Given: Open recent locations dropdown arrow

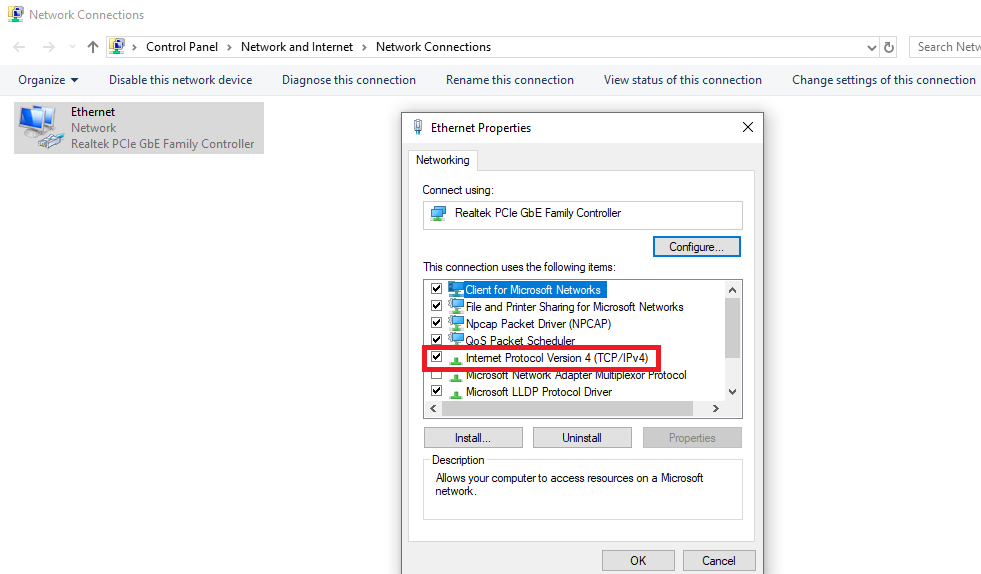Looking at the screenshot, I should click(x=72, y=47).
